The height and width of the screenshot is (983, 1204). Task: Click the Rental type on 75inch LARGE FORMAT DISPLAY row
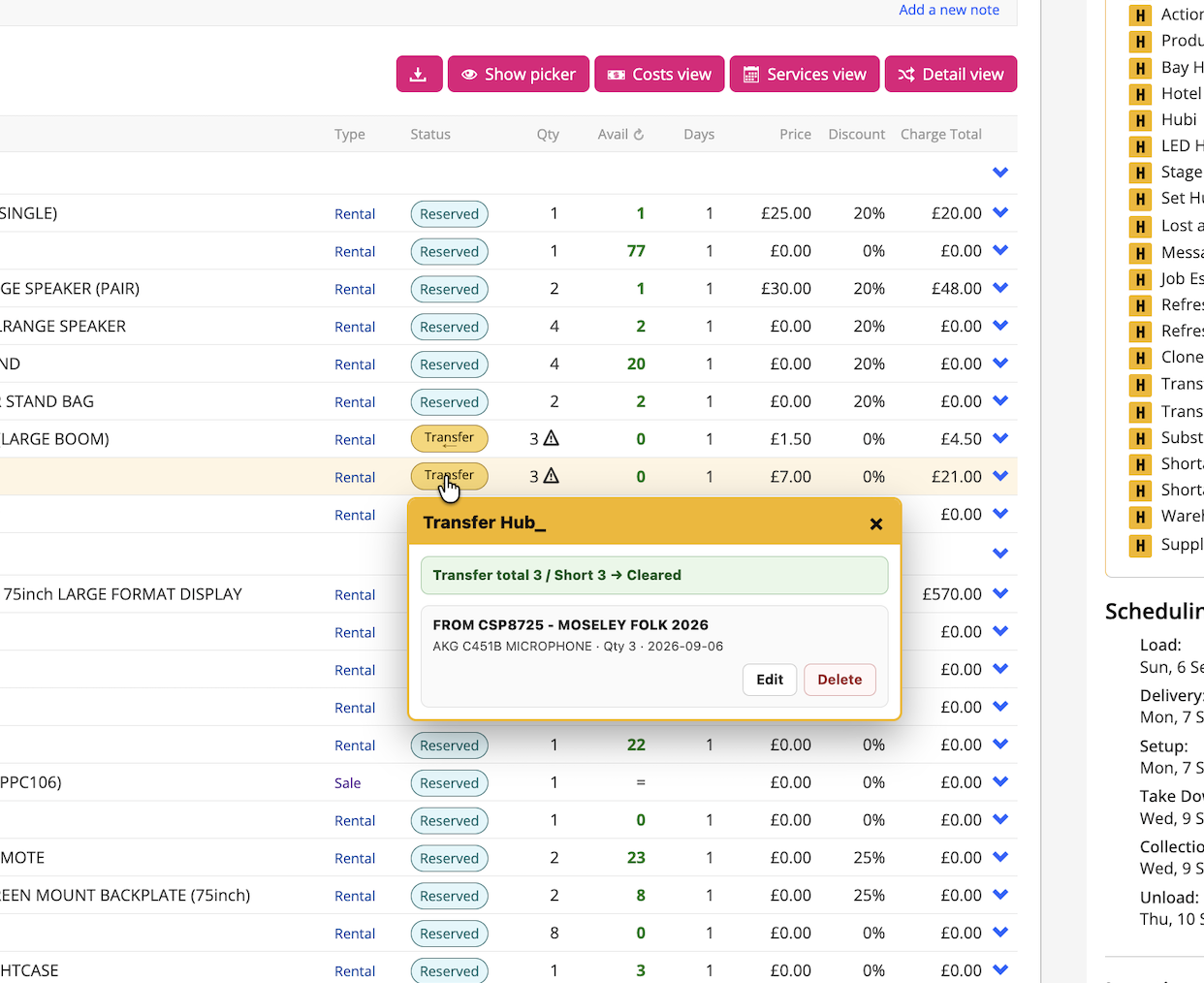[x=355, y=595]
